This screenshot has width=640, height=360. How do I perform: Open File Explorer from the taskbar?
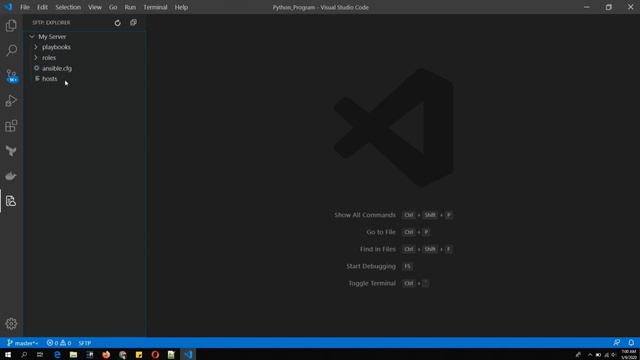pos(73,355)
